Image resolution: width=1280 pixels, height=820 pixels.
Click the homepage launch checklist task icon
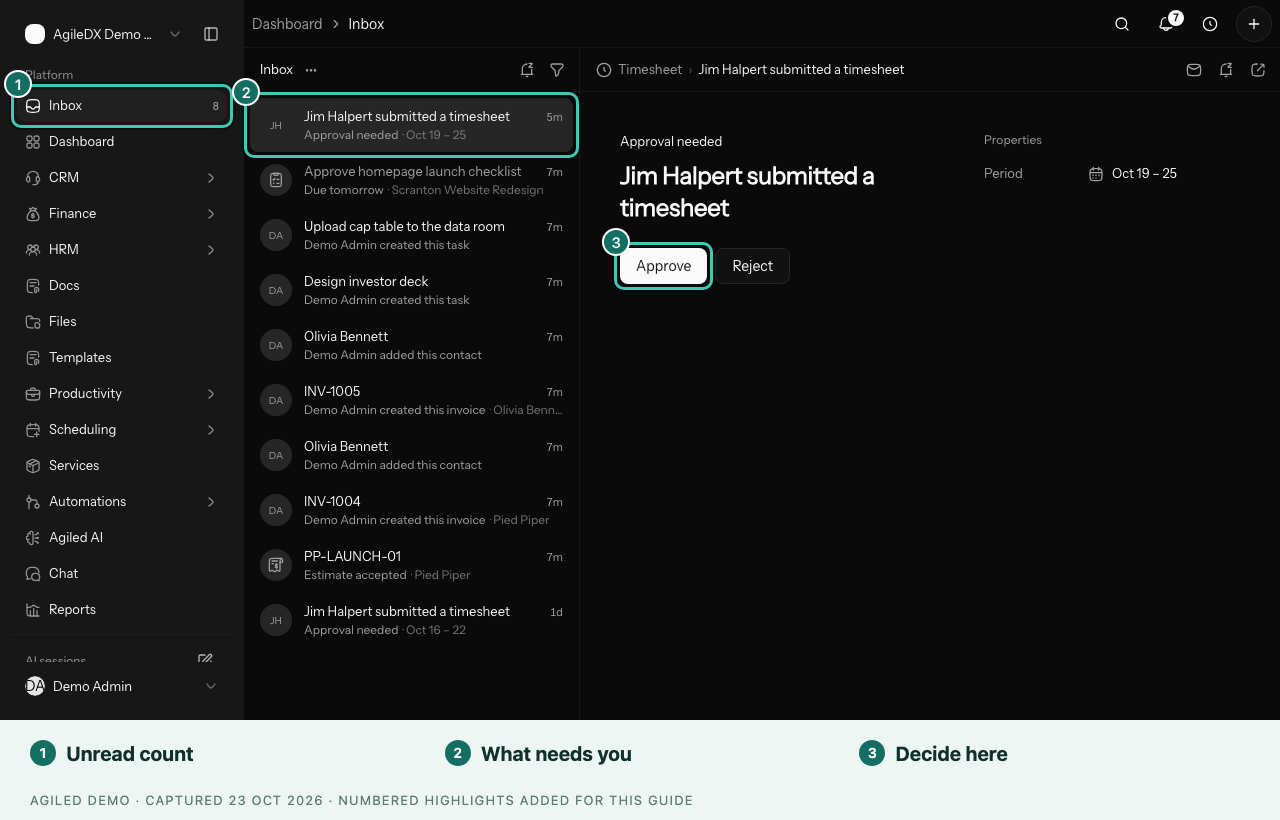276,180
